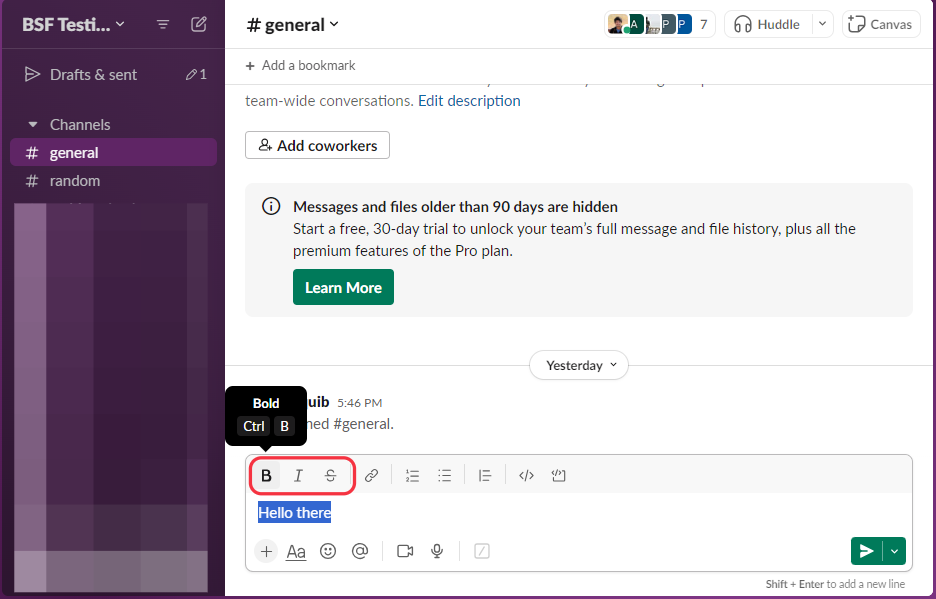Viewport: 936px width, 599px height.
Task: Record an audio clip
Action: tap(437, 551)
